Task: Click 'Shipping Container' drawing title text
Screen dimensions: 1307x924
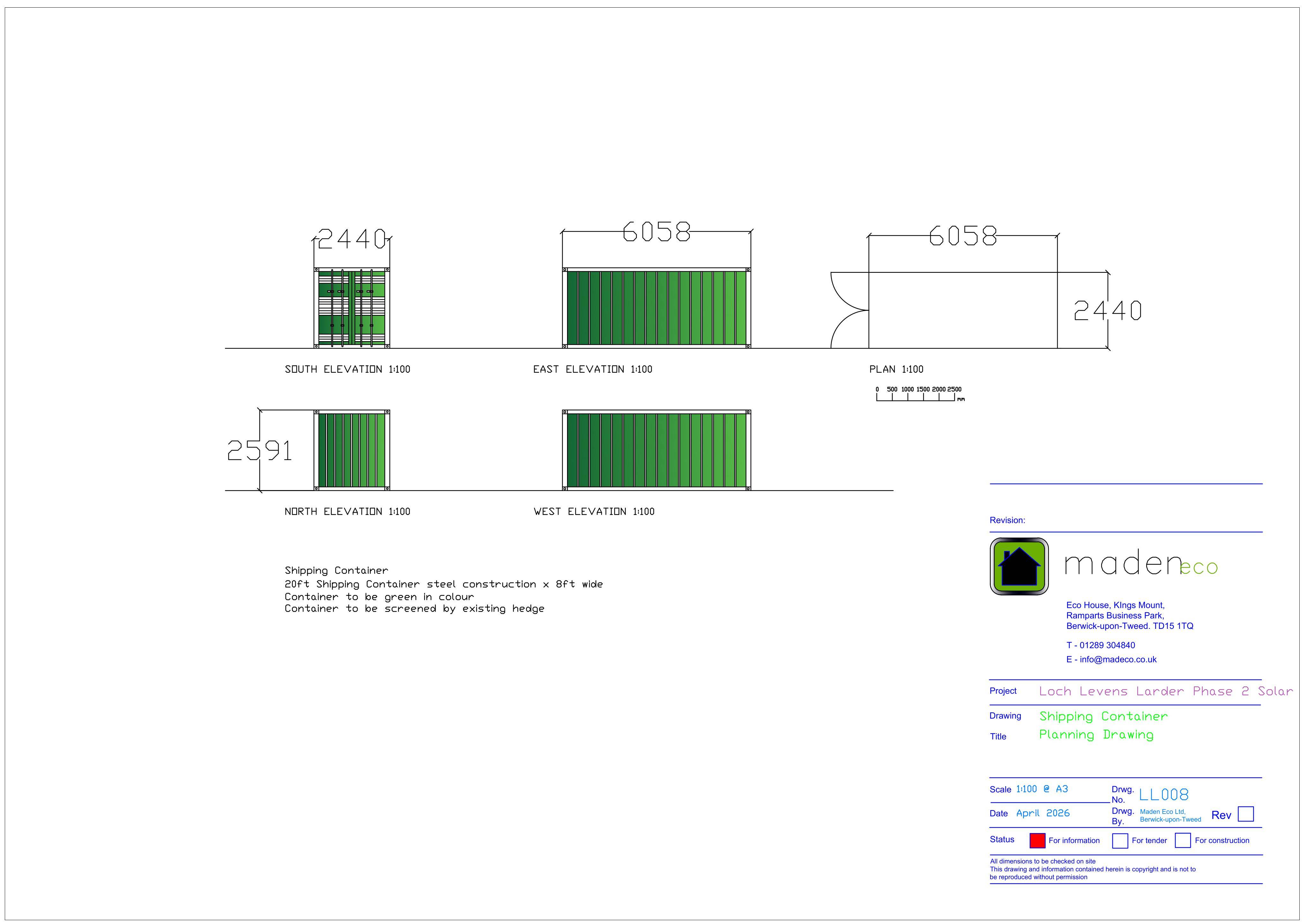Action: coord(1103,716)
